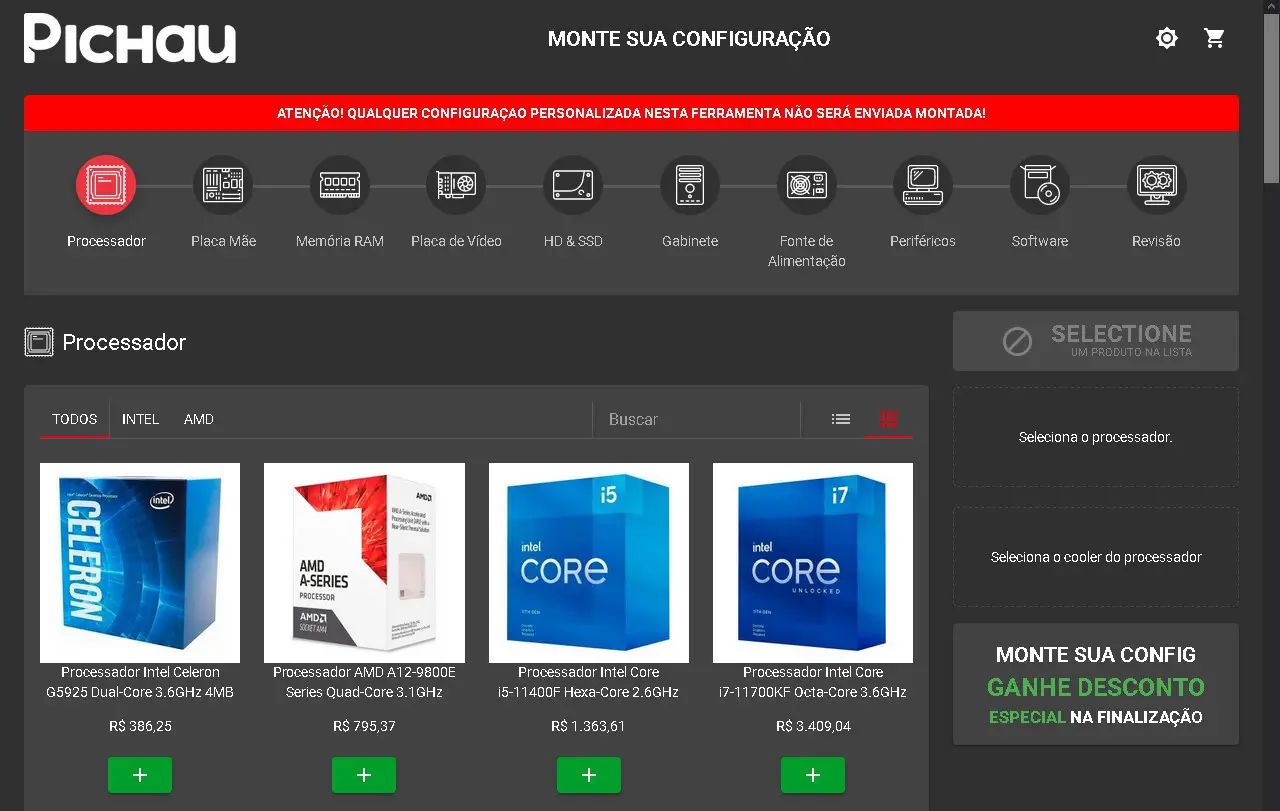This screenshot has width=1280, height=811.
Task: Click the 'Seleciona o cooler do processador' slot
Action: pyautogui.click(x=1096, y=557)
